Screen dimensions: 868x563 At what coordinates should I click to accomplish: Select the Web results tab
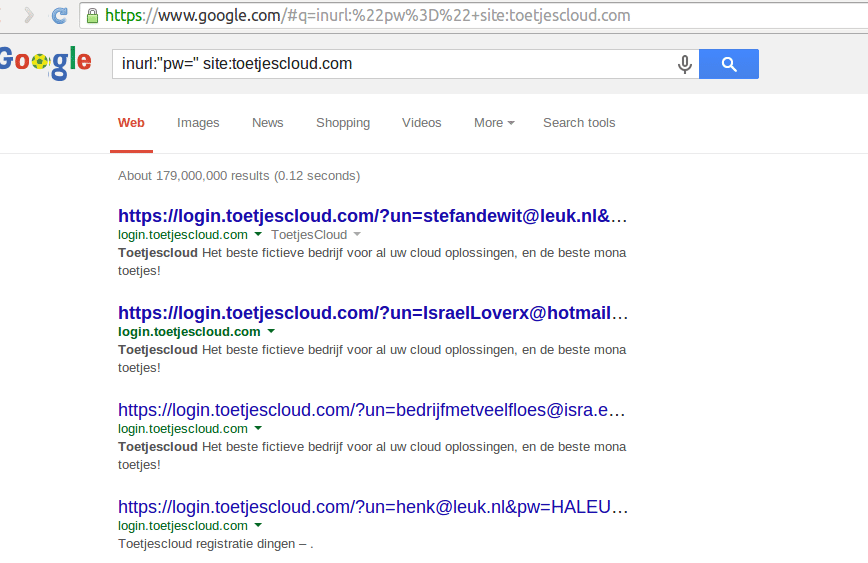131,123
